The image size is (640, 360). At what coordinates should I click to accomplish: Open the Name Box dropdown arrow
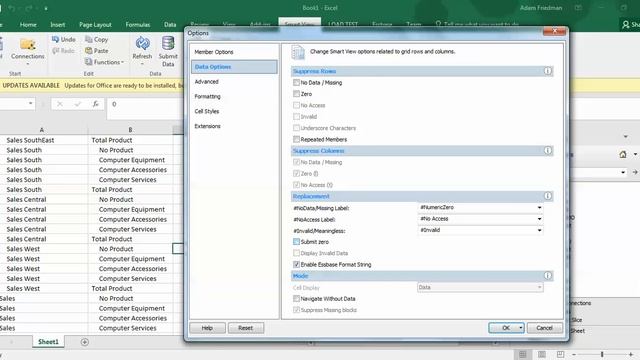31,104
